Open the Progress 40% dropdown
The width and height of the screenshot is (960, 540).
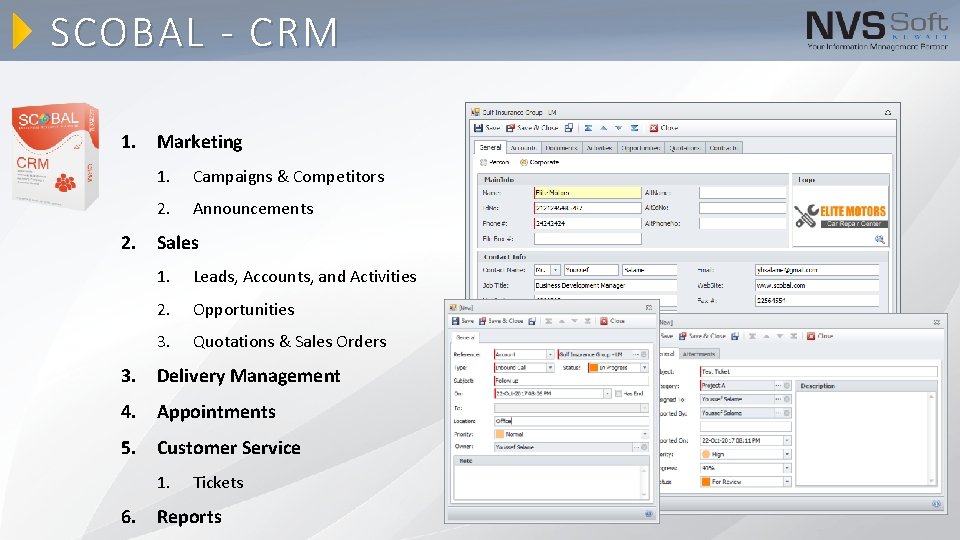(787, 468)
